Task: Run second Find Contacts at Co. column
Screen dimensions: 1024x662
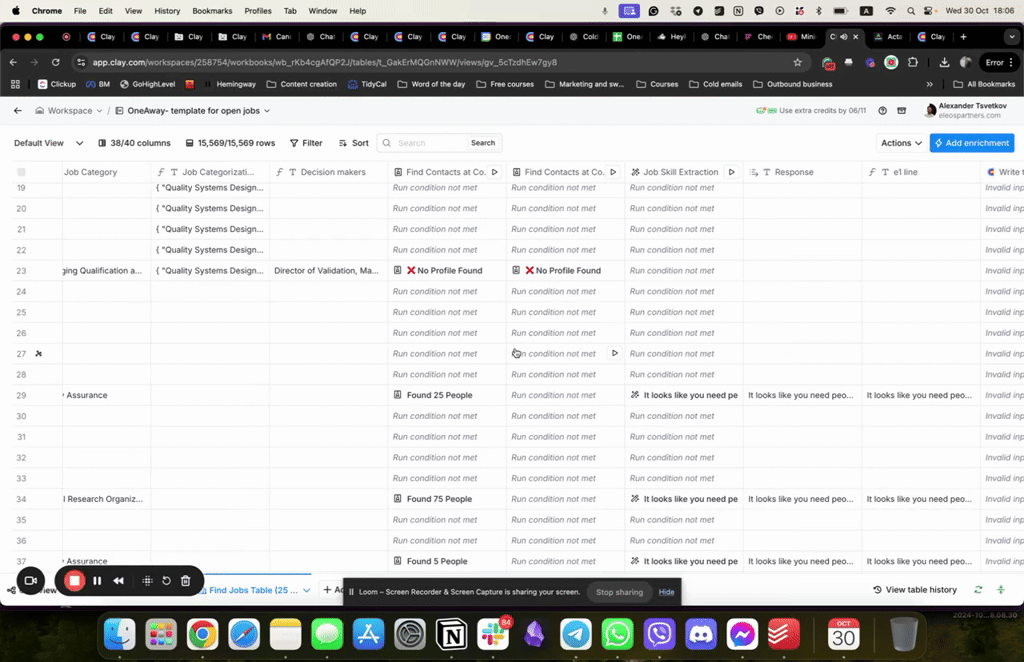Action: (x=613, y=172)
